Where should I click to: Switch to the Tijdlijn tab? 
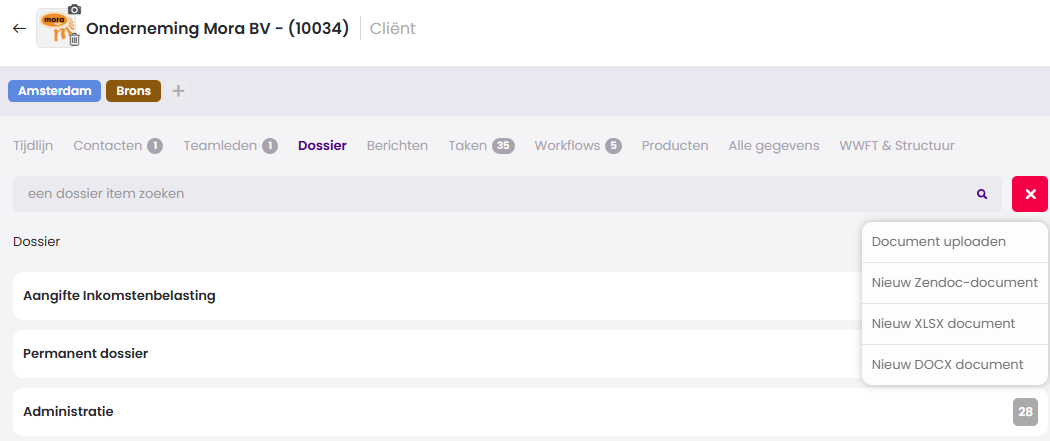pyautogui.click(x=33, y=146)
